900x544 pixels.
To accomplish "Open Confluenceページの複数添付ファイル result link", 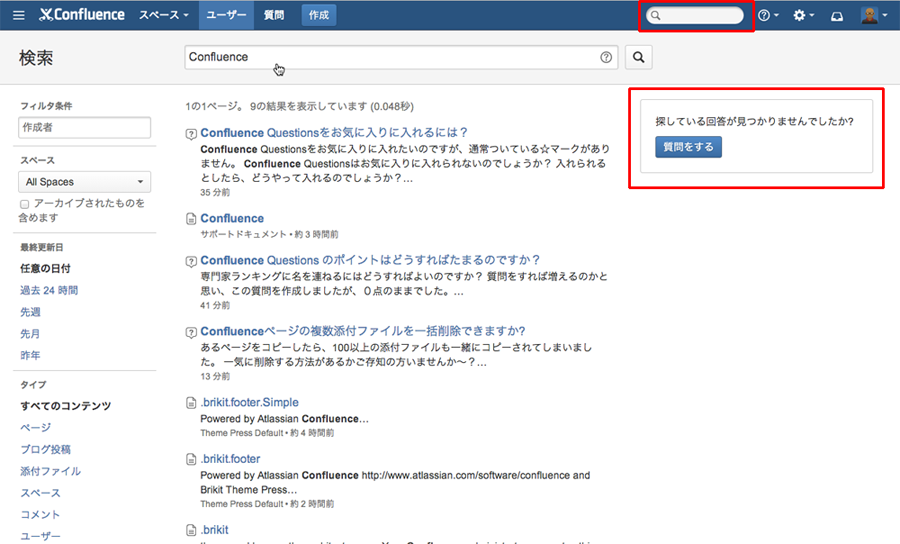I will (363, 331).
